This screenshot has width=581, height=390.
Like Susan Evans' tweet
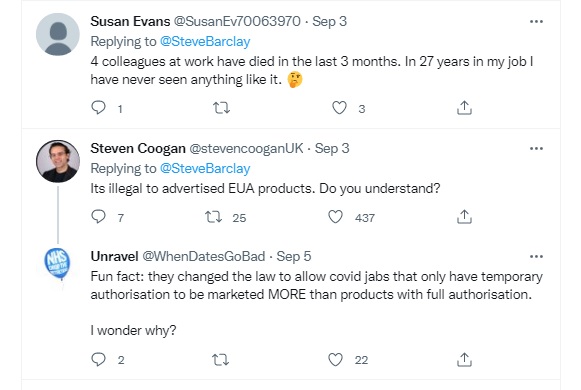[x=339, y=108]
